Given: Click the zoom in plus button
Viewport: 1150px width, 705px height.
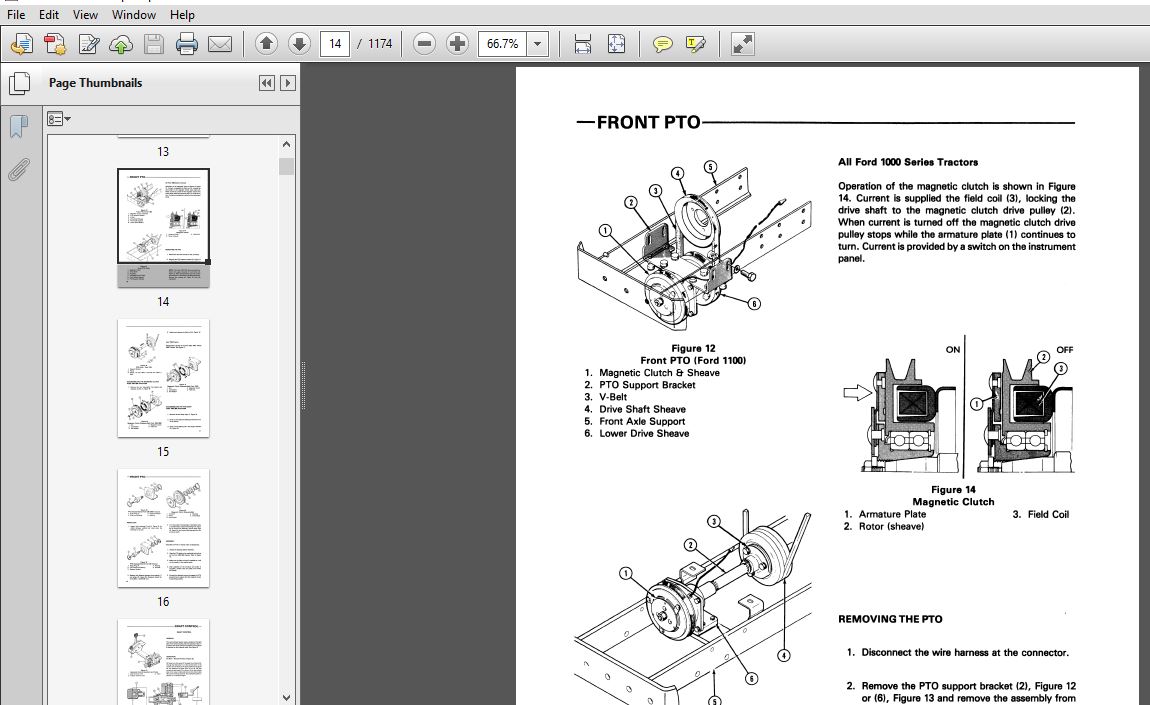Looking at the screenshot, I should [x=457, y=44].
